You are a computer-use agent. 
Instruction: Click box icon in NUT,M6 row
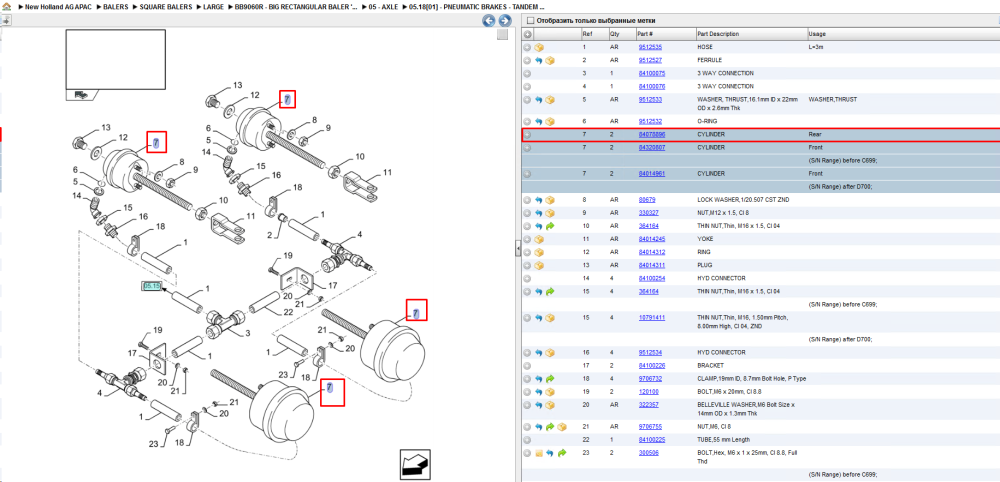point(562,427)
